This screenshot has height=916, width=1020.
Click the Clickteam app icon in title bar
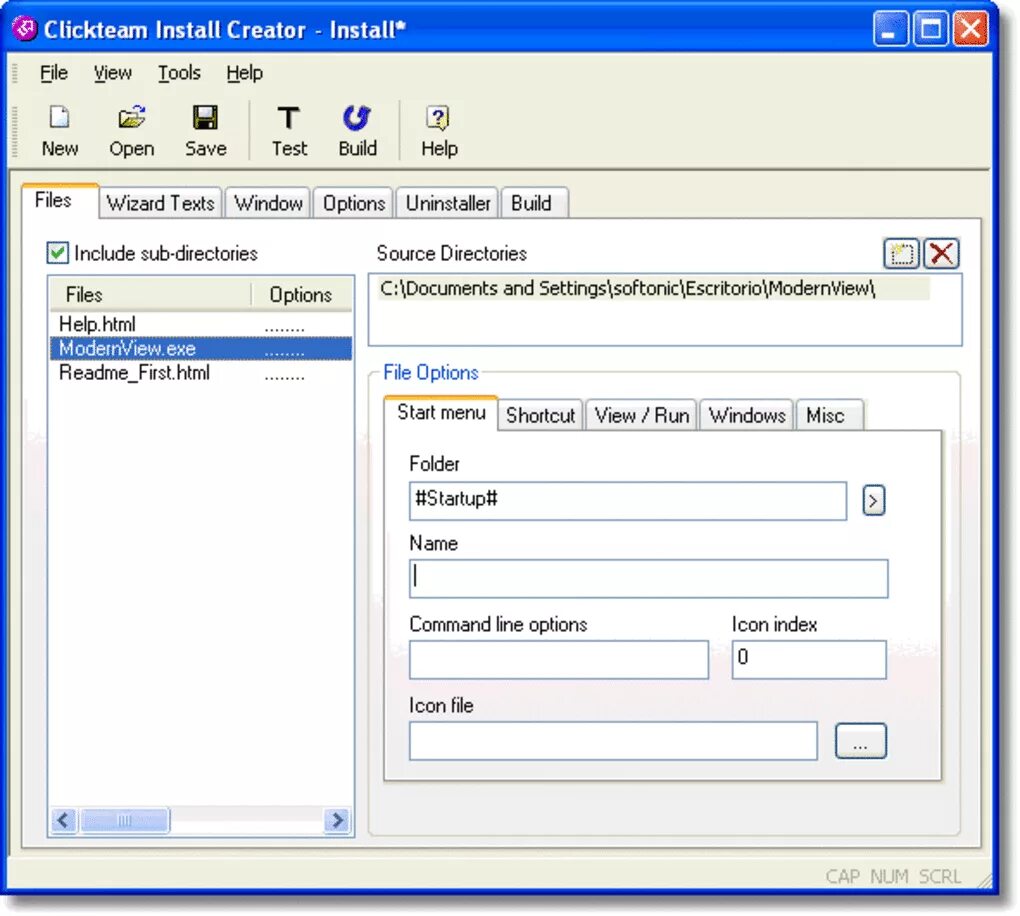point(25,29)
